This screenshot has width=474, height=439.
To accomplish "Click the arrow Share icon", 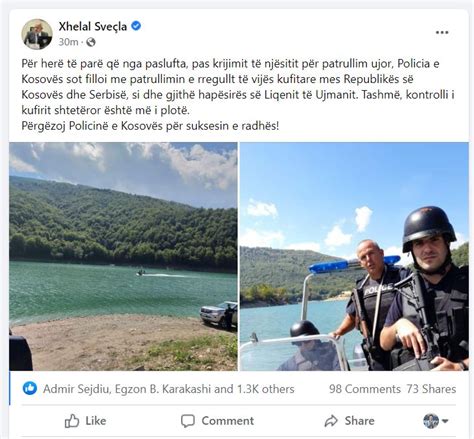I will click(x=331, y=421).
